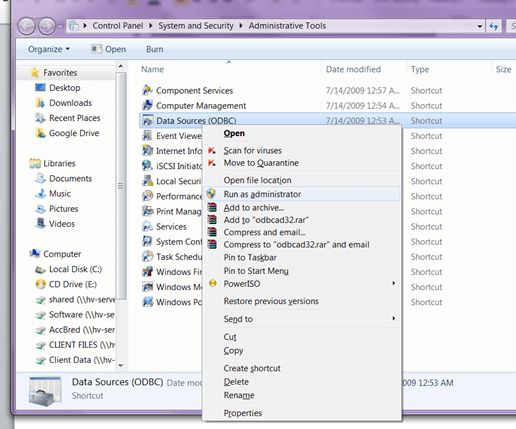516x429 pixels.
Task: Select the Local Security Policy icon
Action: pos(147,181)
